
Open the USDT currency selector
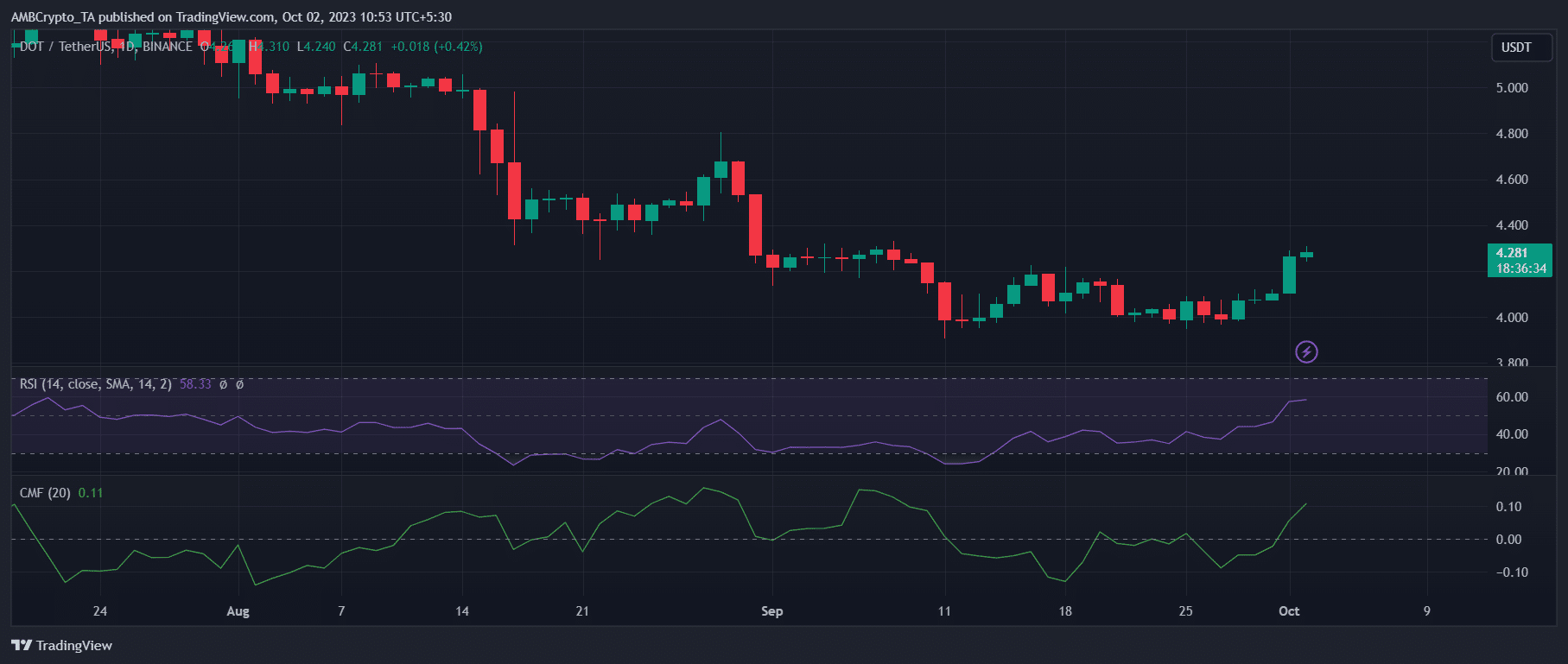pos(1516,47)
